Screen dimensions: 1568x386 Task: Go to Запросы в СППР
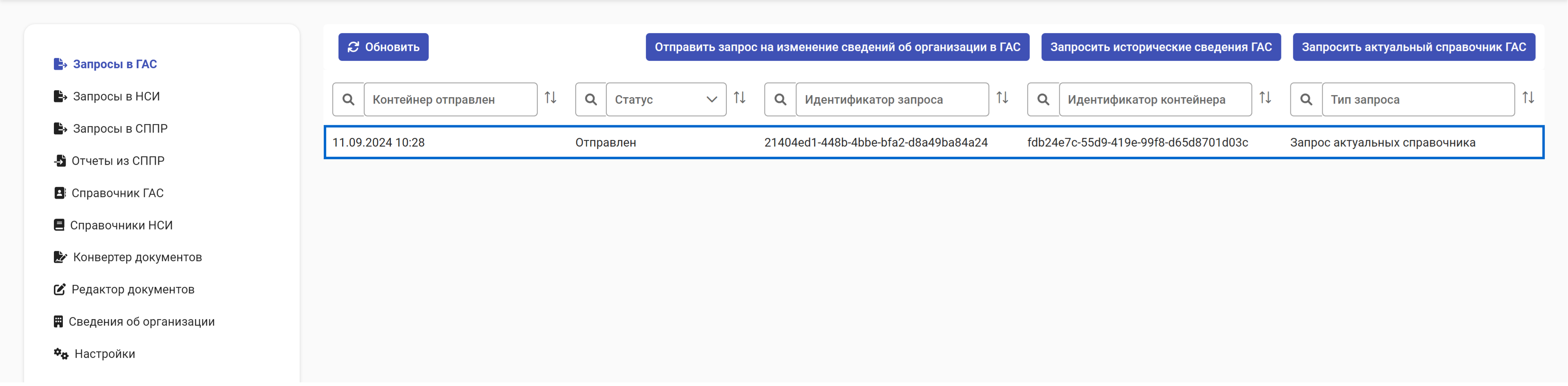[x=120, y=129]
